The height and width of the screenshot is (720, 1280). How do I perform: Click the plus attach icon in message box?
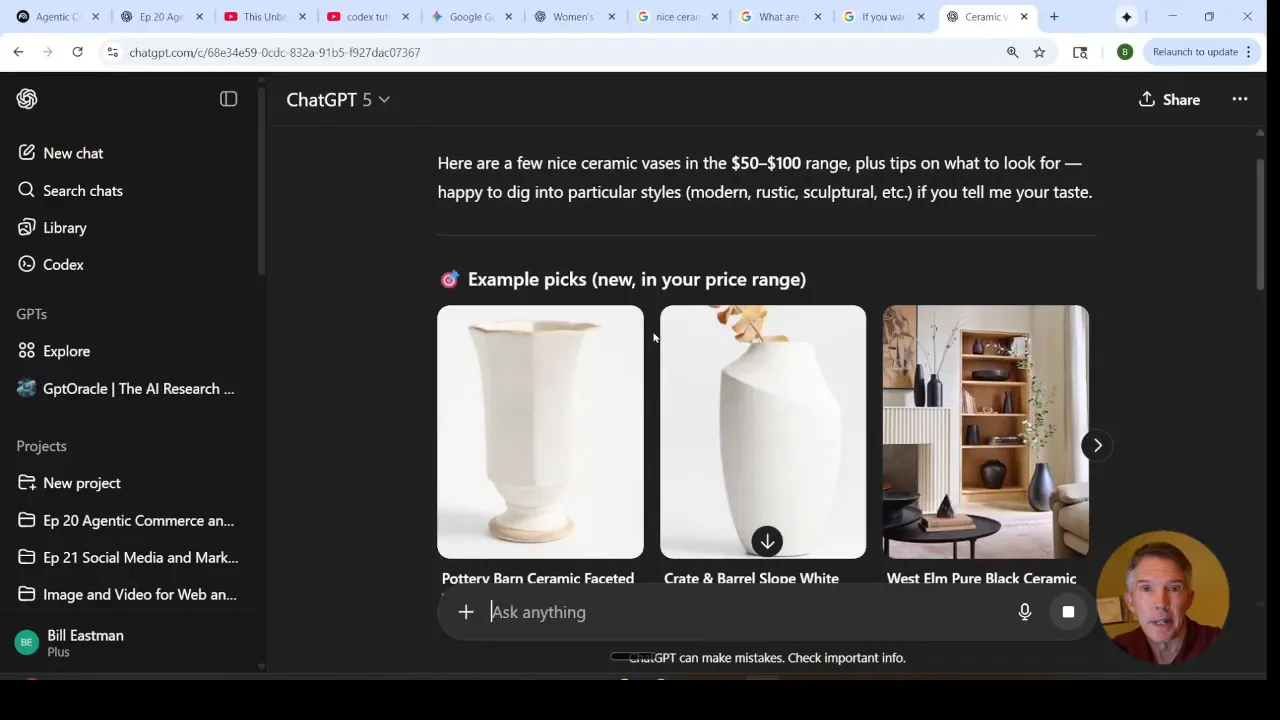[x=466, y=612]
